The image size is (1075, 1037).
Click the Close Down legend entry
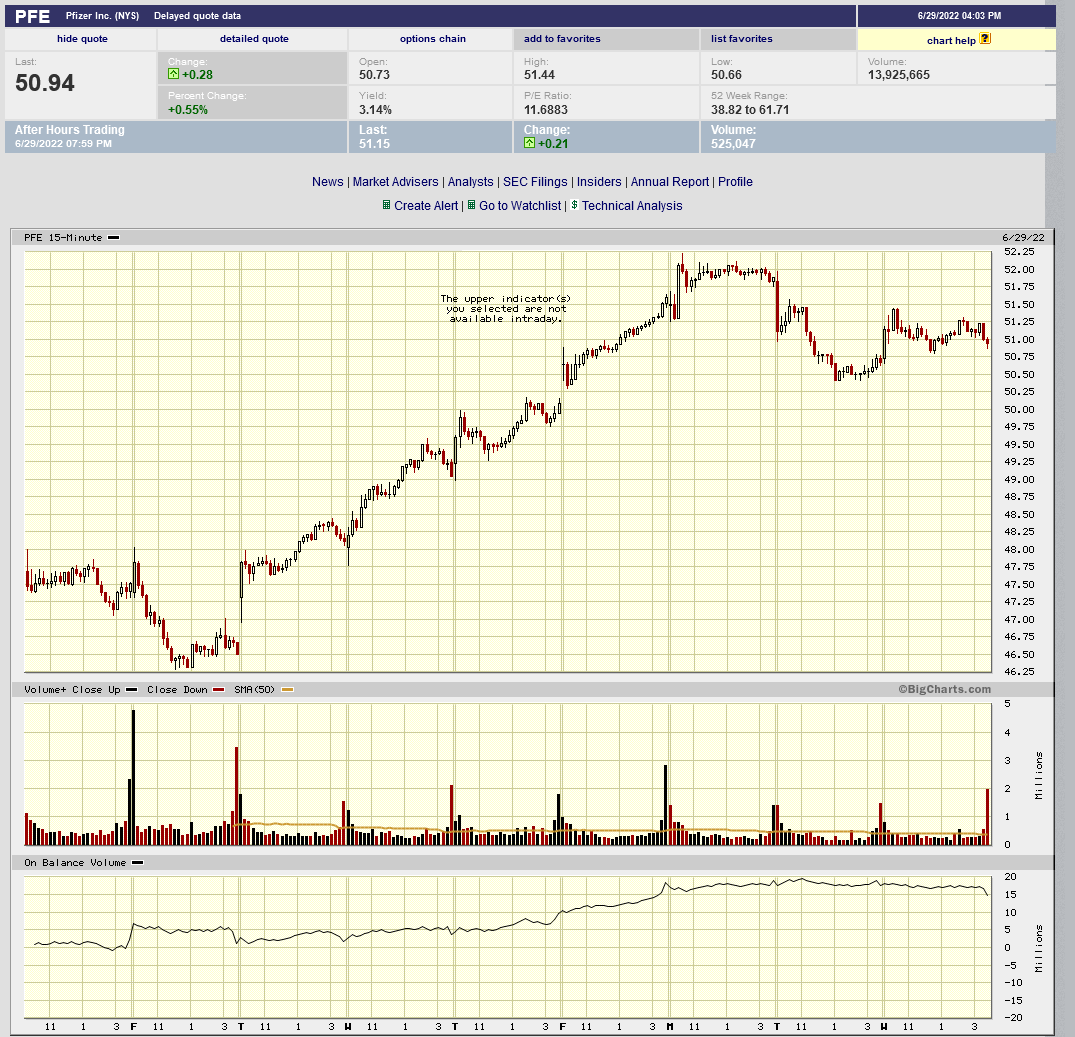(186, 690)
